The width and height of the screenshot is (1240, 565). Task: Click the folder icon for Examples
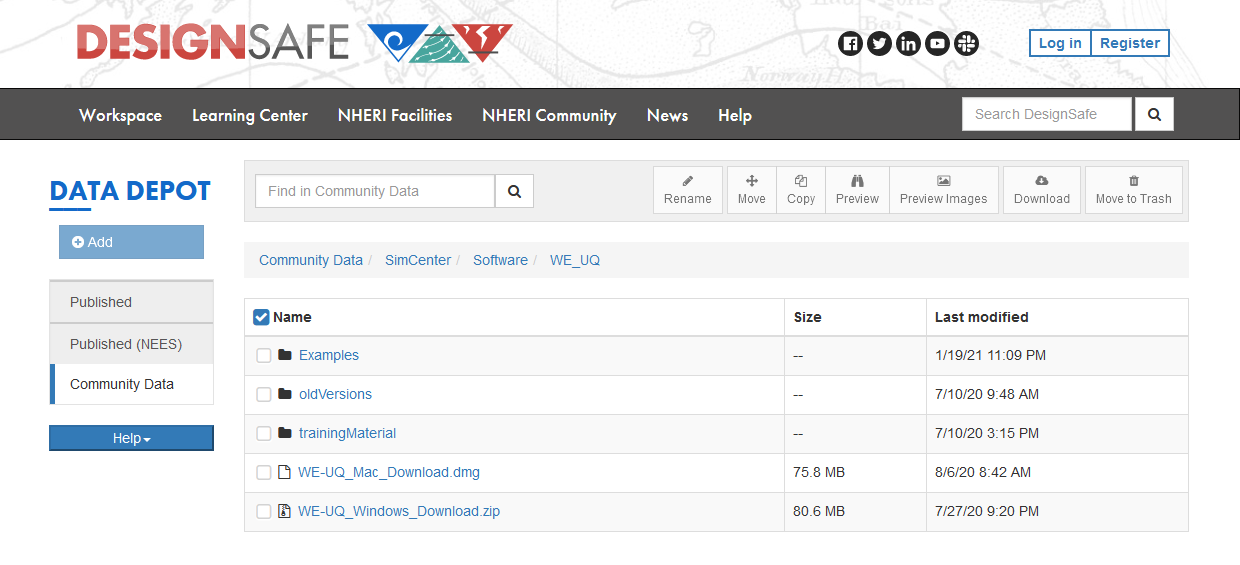tap(285, 355)
